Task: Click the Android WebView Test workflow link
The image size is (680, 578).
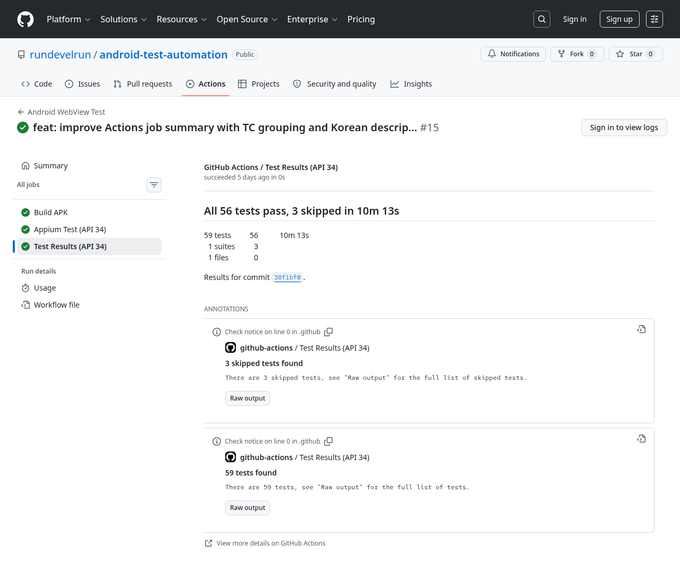Action: (x=66, y=112)
